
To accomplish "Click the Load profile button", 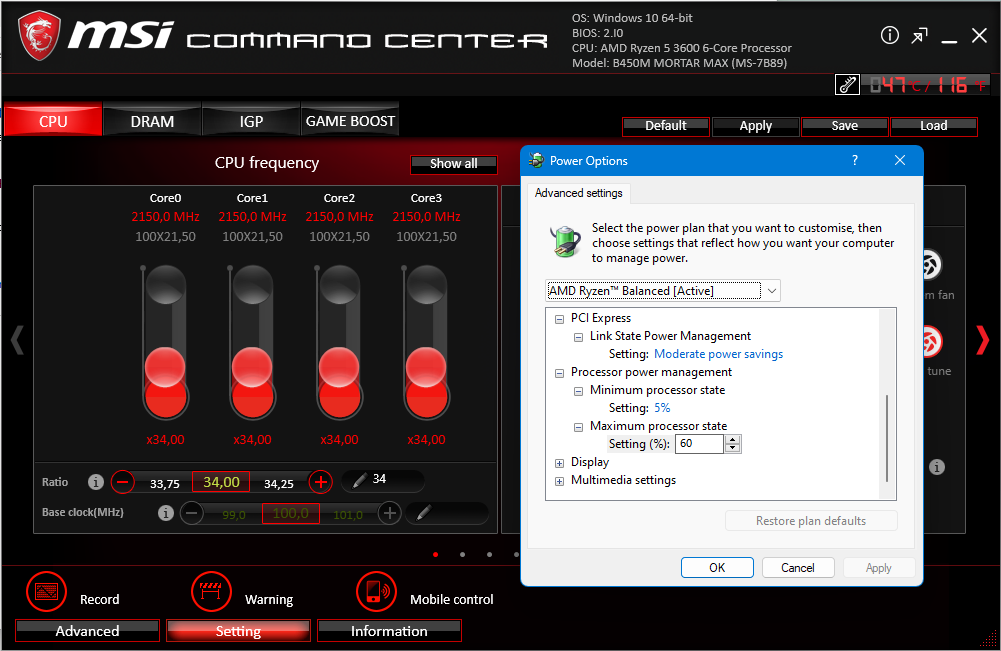I will click(x=933, y=126).
